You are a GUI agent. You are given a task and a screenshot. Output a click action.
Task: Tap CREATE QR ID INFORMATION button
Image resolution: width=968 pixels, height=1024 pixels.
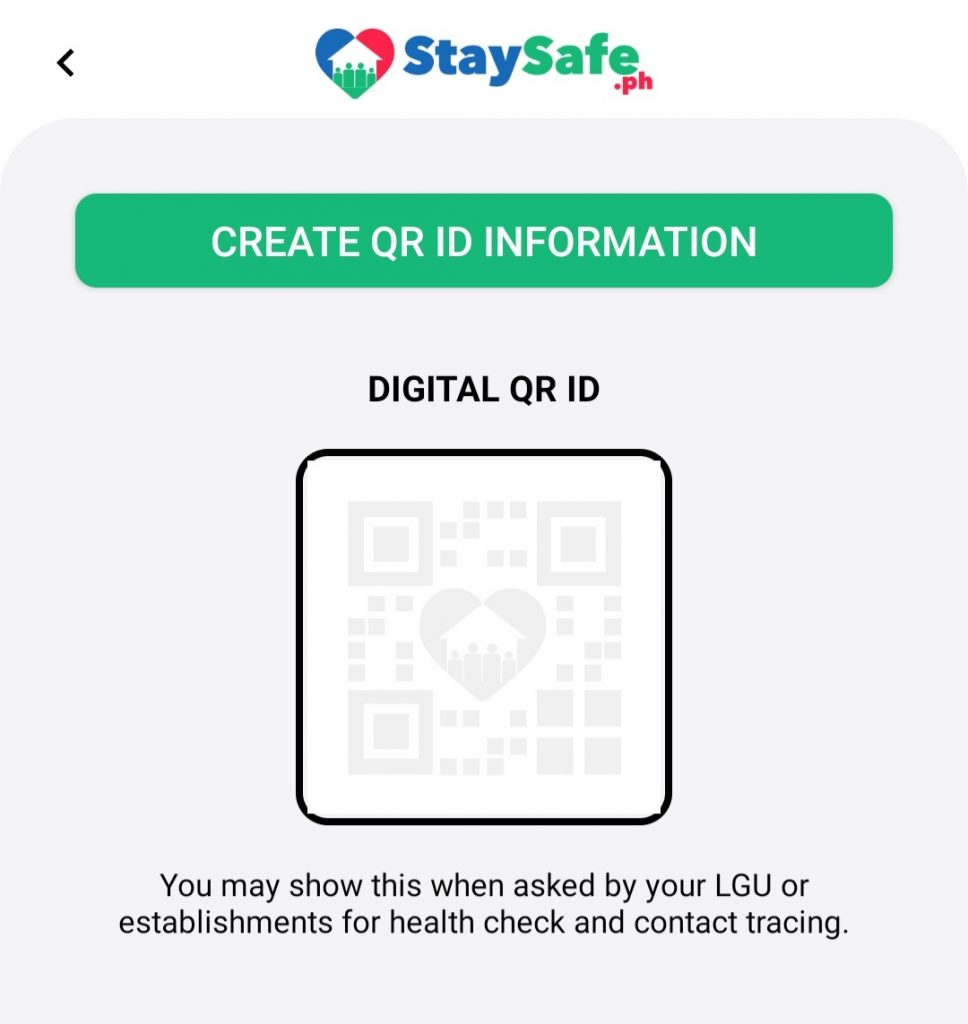pos(483,240)
